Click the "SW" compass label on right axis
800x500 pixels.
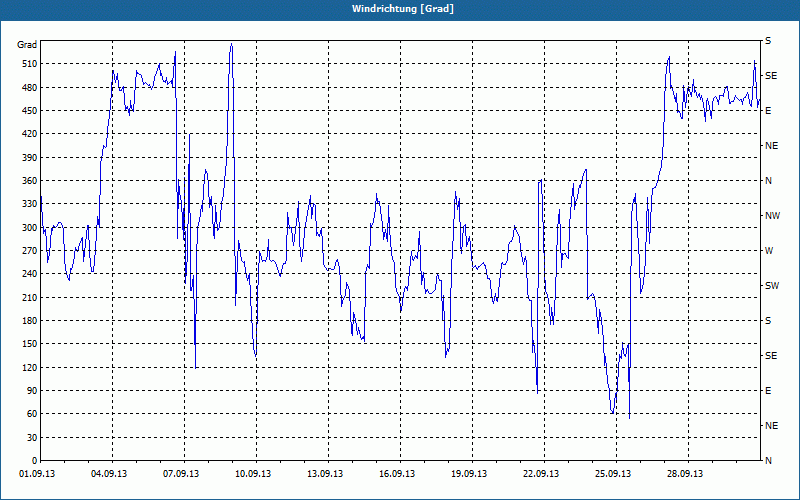tap(772, 286)
